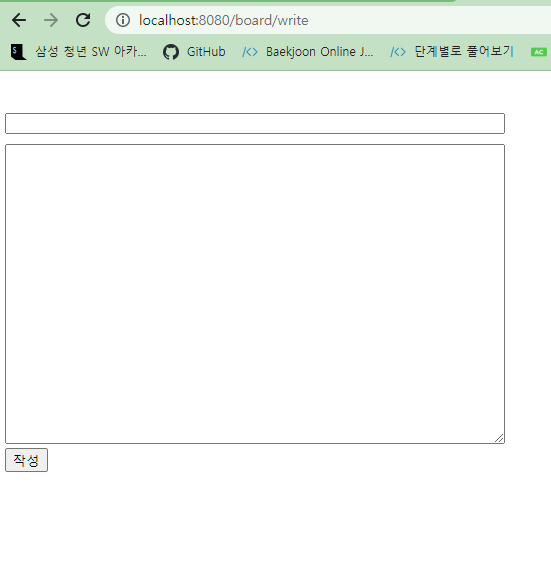Click the Baekjoon Online Judge bookmark icon
Image resolution: width=551 pixels, height=561 pixels.
(x=250, y=52)
